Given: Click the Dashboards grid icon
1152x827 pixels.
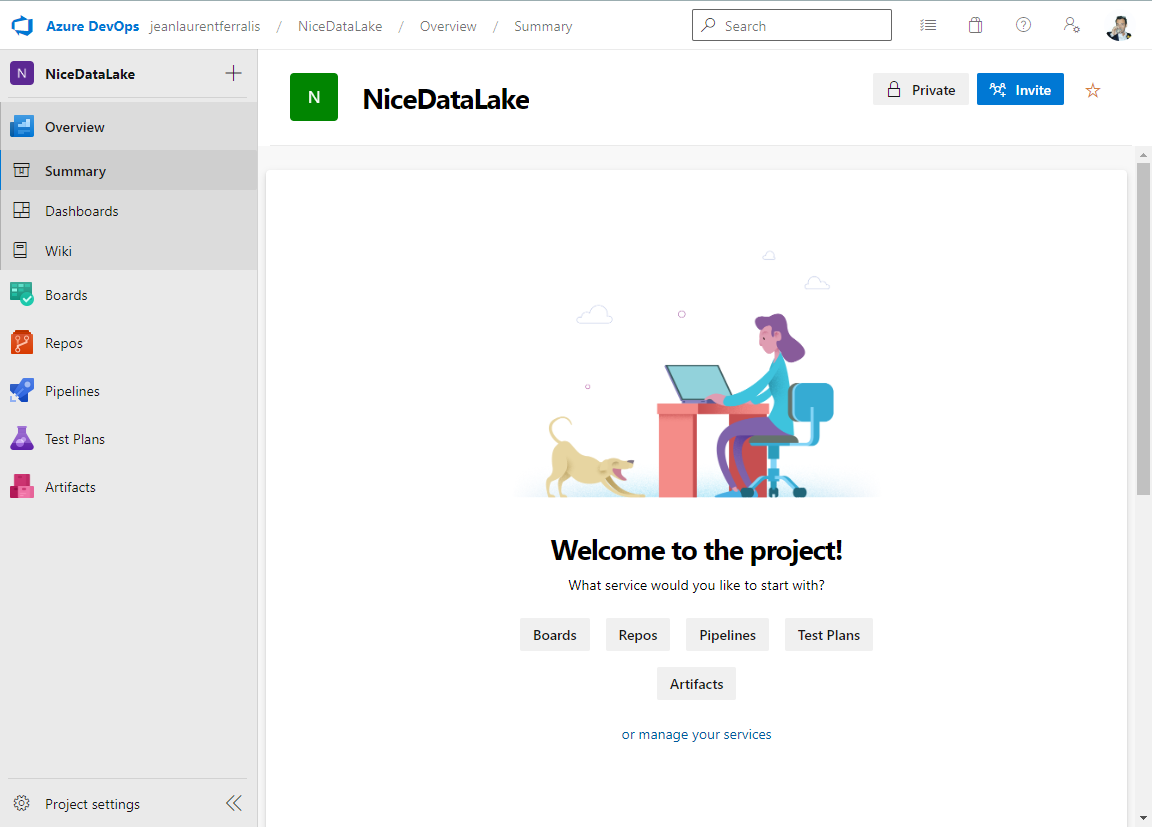Looking at the screenshot, I should pos(22,211).
